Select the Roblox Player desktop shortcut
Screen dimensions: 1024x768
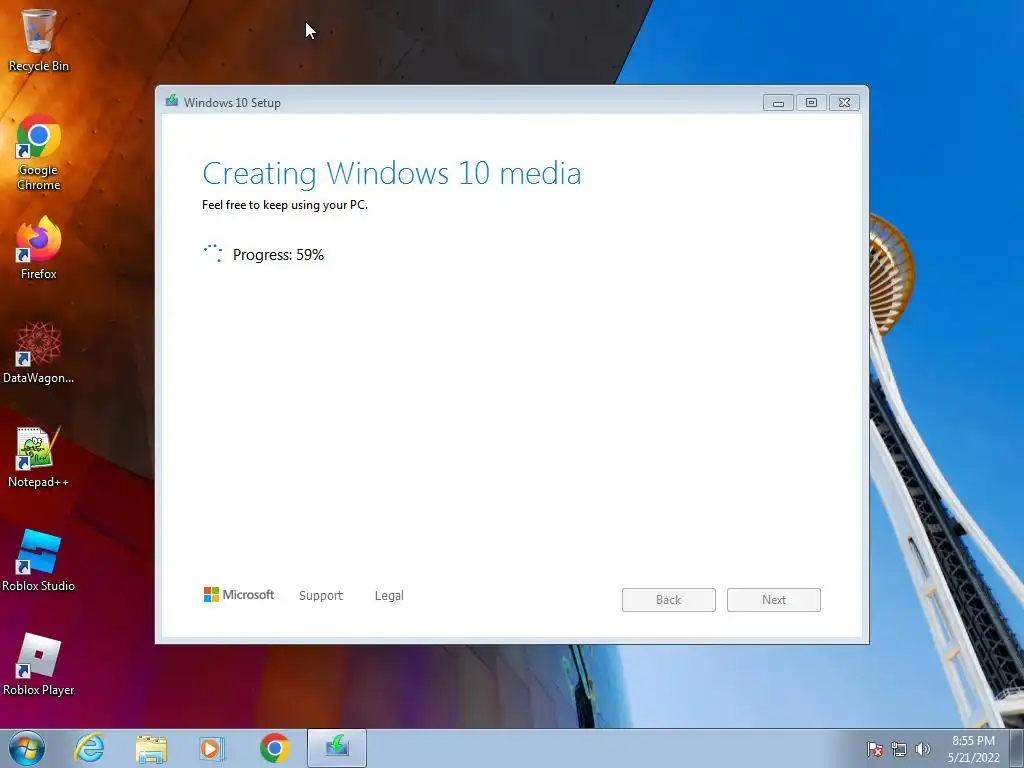pyautogui.click(x=39, y=665)
